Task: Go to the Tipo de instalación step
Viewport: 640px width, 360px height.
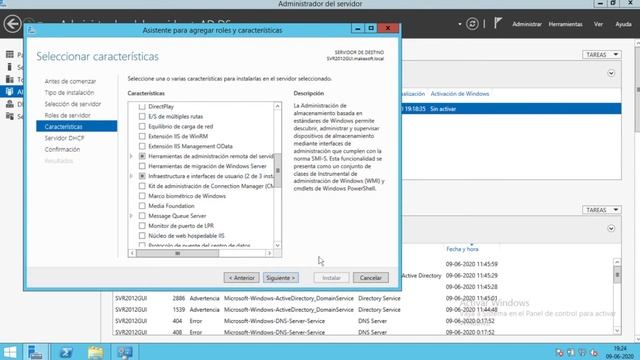Action: pos(69,93)
